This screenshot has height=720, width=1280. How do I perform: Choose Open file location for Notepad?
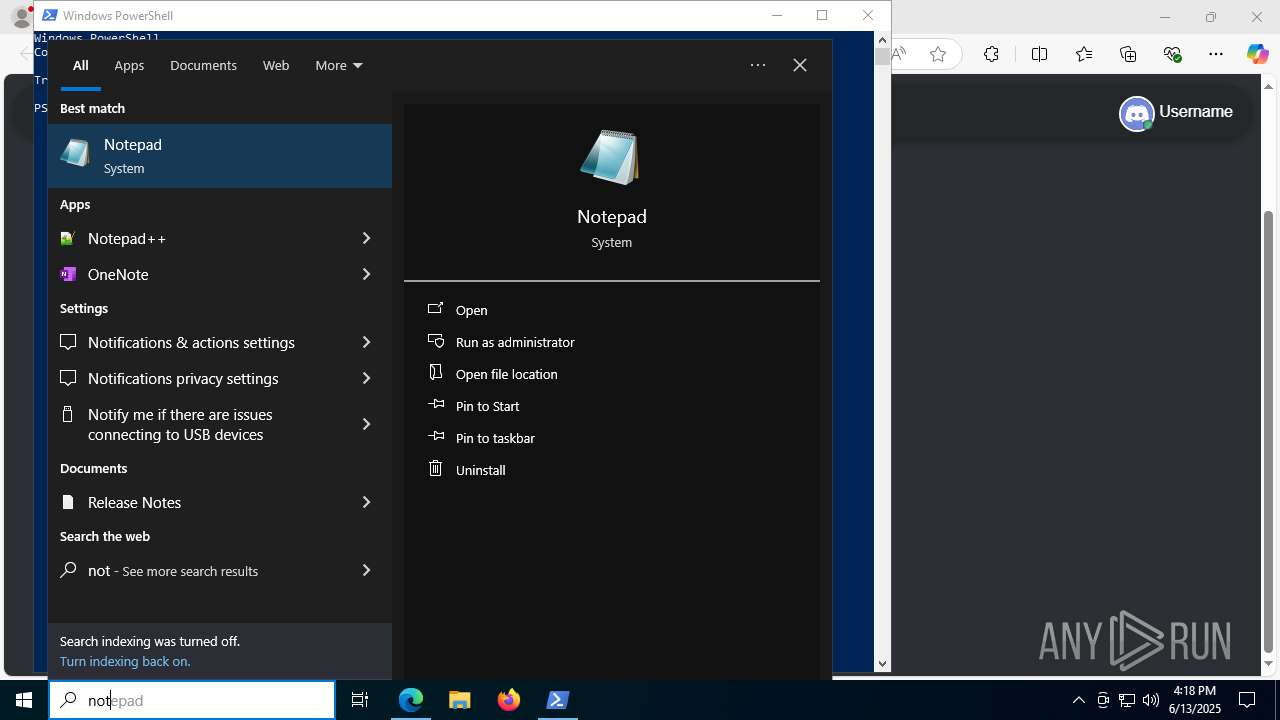[507, 374]
